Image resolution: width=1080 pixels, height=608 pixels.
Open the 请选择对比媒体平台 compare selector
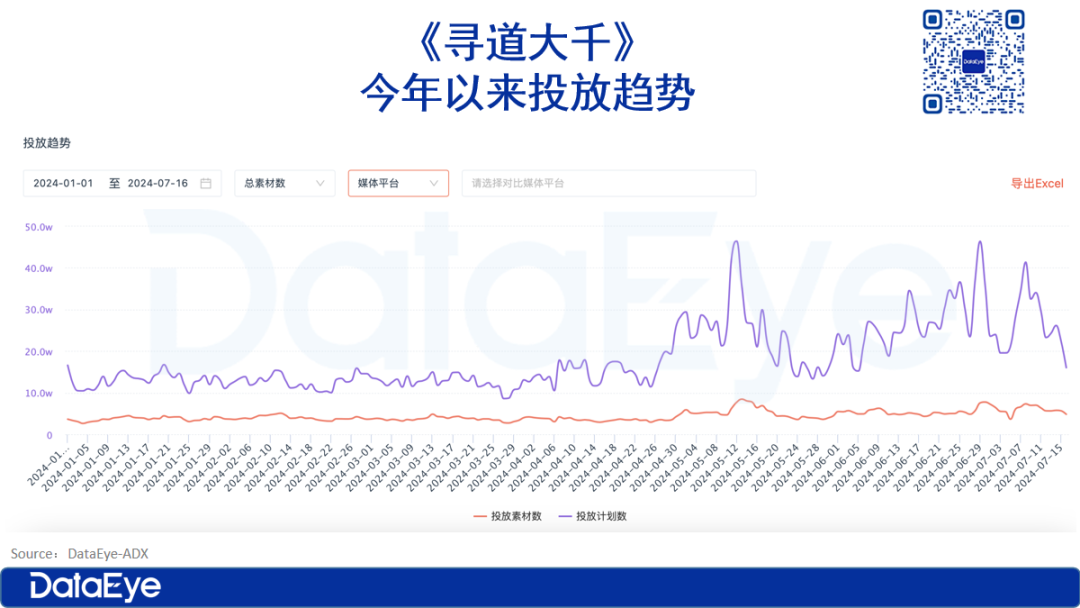pyautogui.click(x=608, y=183)
